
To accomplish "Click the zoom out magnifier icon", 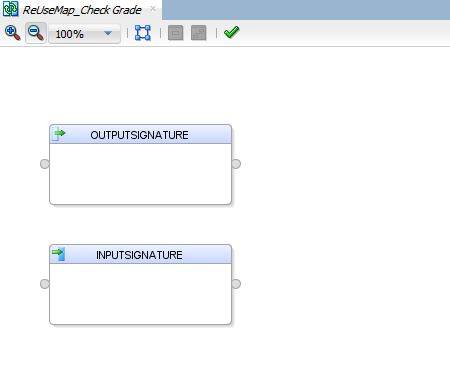I will tap(36, 33).
